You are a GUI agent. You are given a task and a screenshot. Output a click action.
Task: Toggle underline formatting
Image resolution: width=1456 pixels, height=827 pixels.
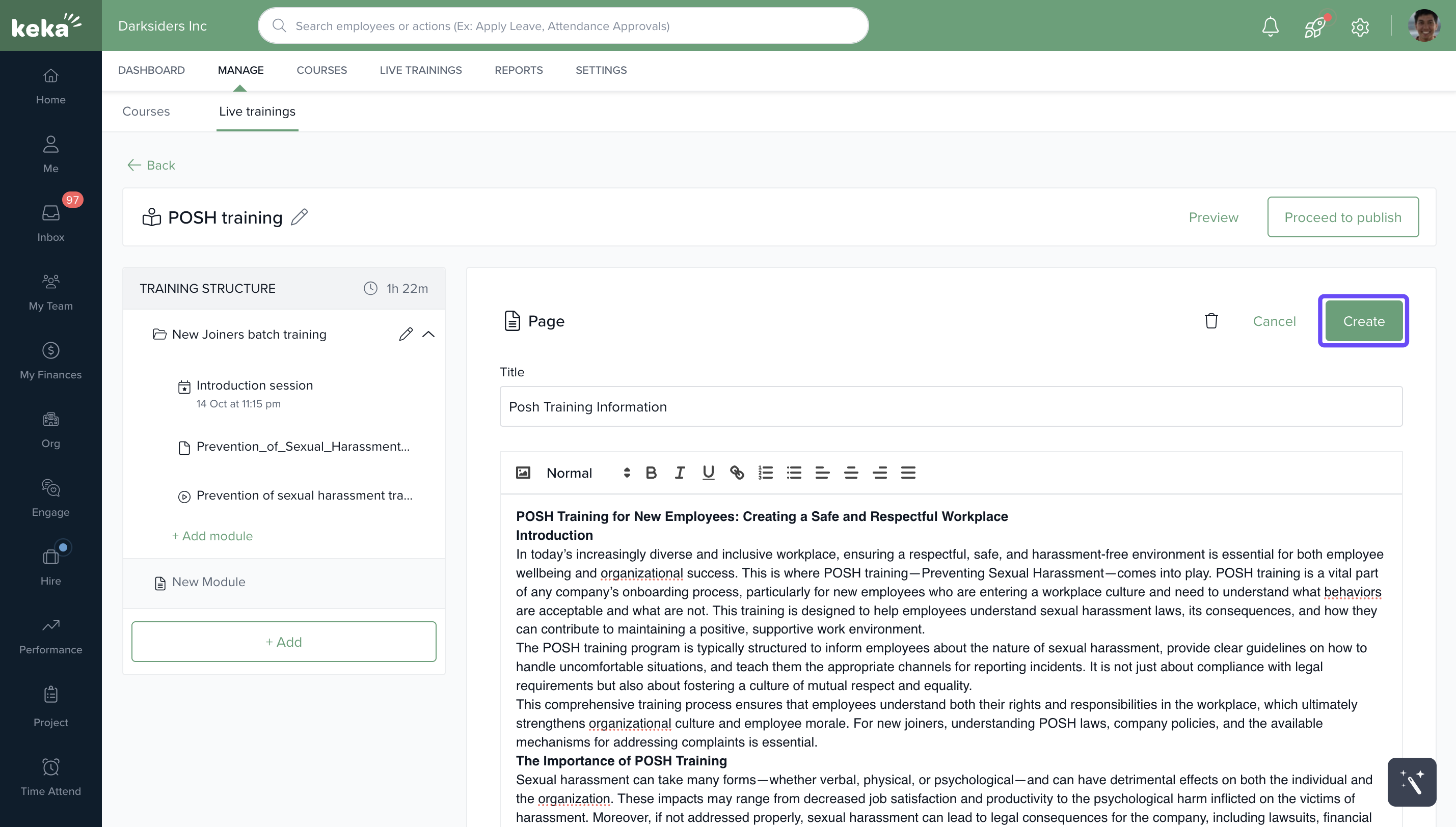[708, 473]
